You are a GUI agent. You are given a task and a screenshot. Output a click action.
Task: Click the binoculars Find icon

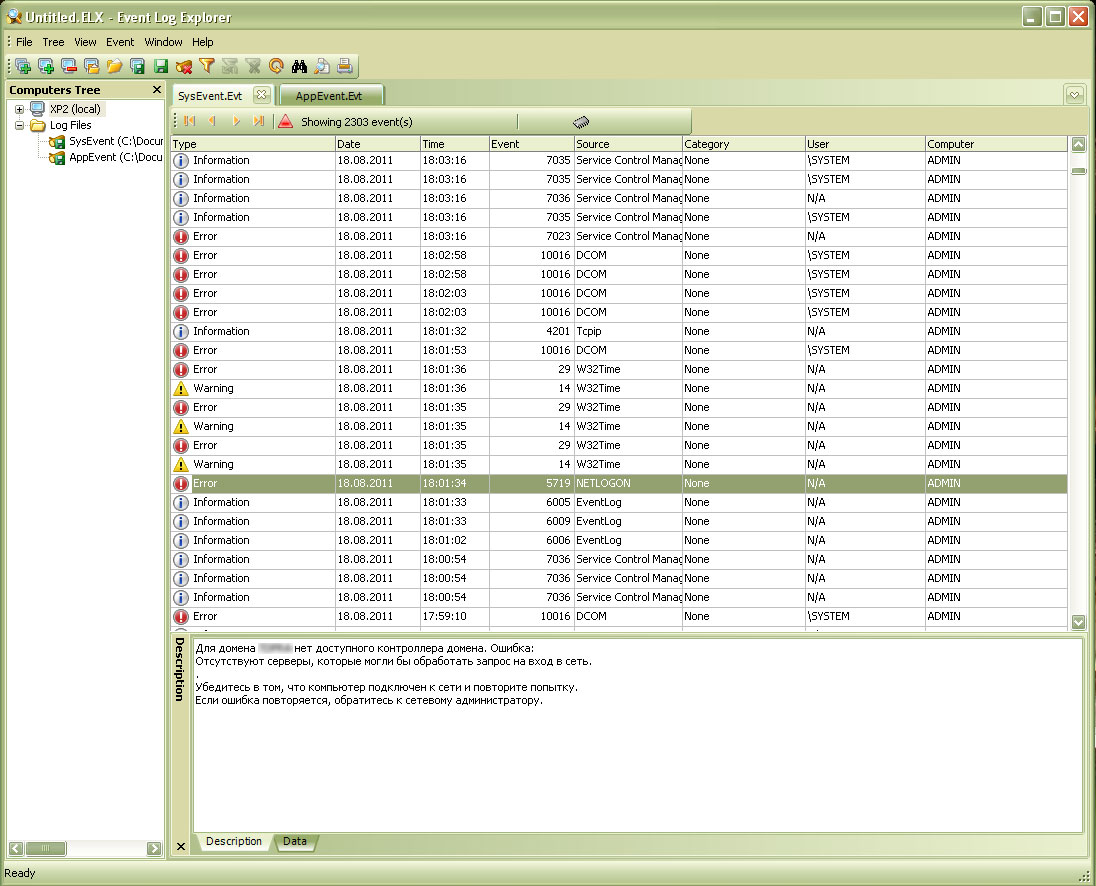pos(299,67)
